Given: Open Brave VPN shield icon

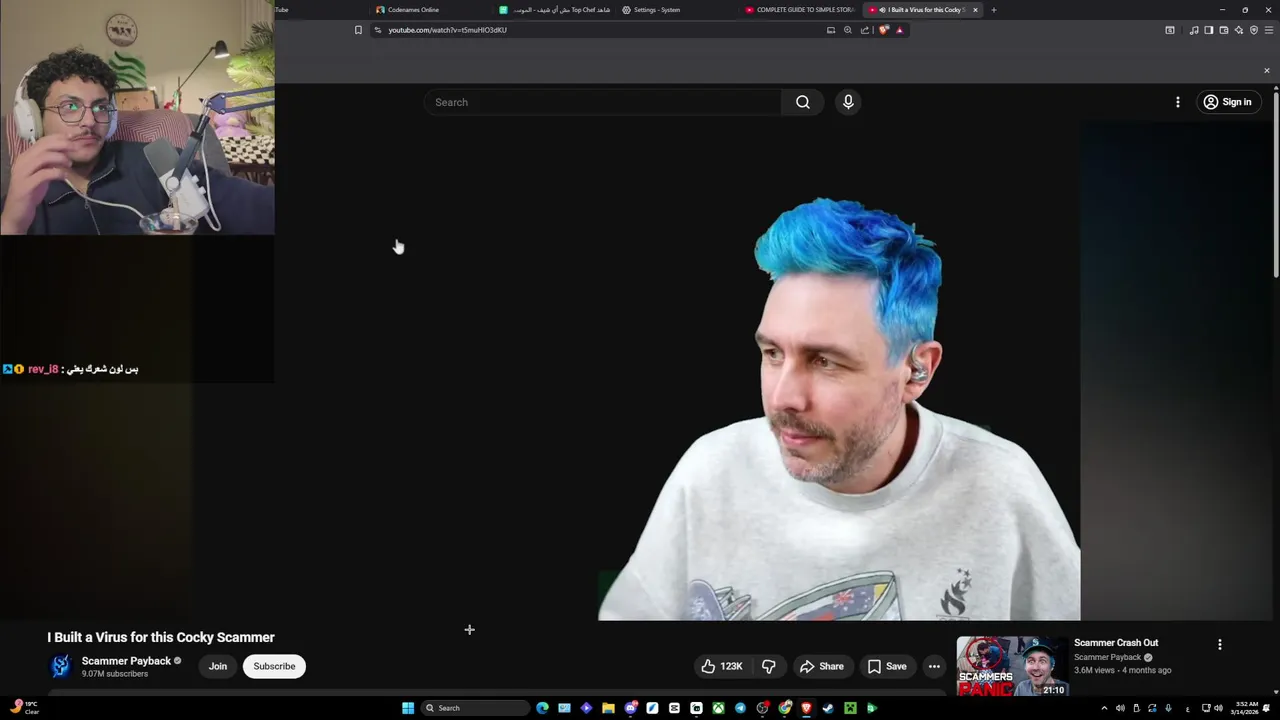Looking at the screenshot, I should click(1254, 30).
